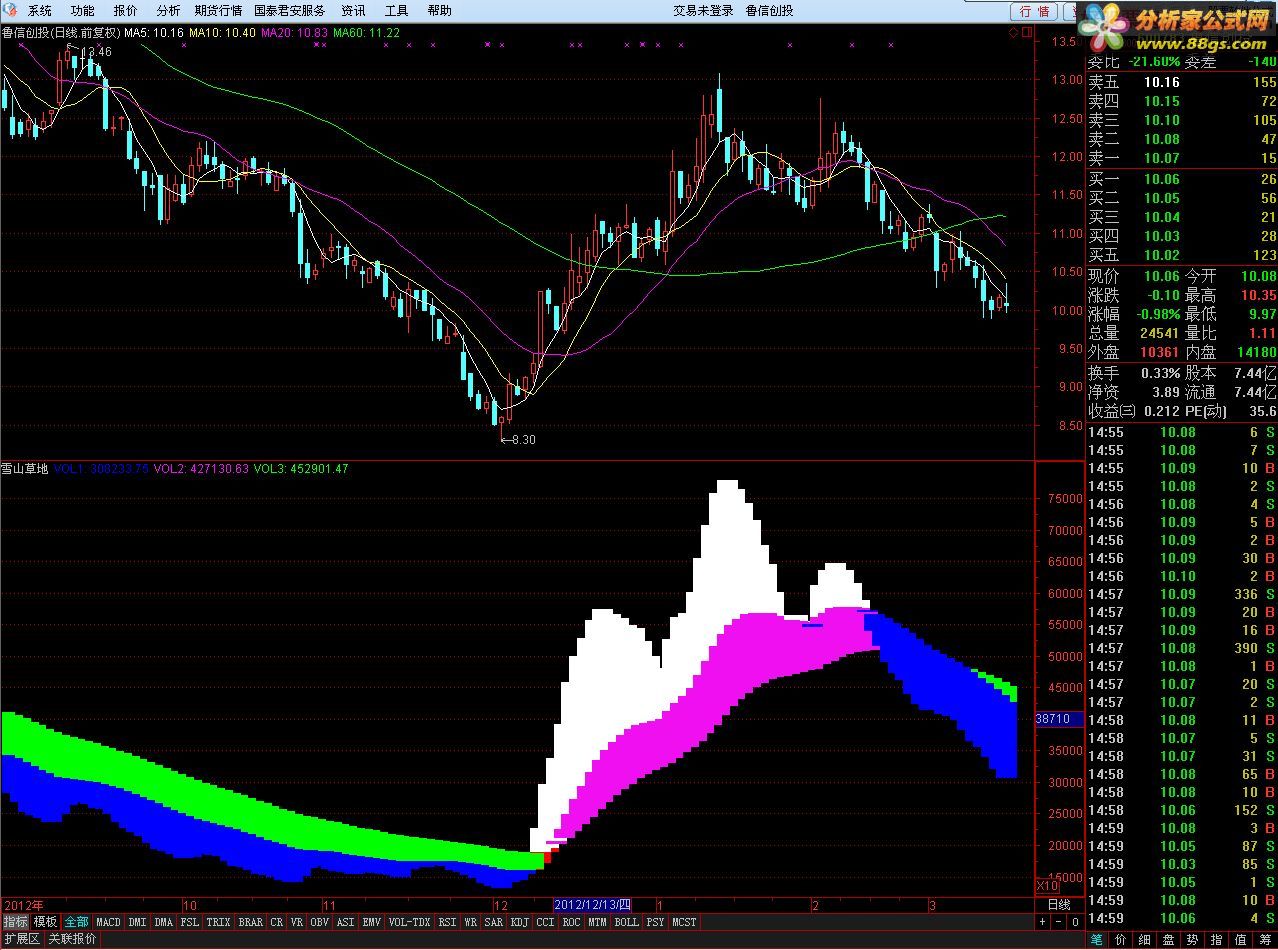Image resolution: width=1278 pixels, height=950 pixels.
Task: Switch to RSI indicator
Action: (448, 922)
